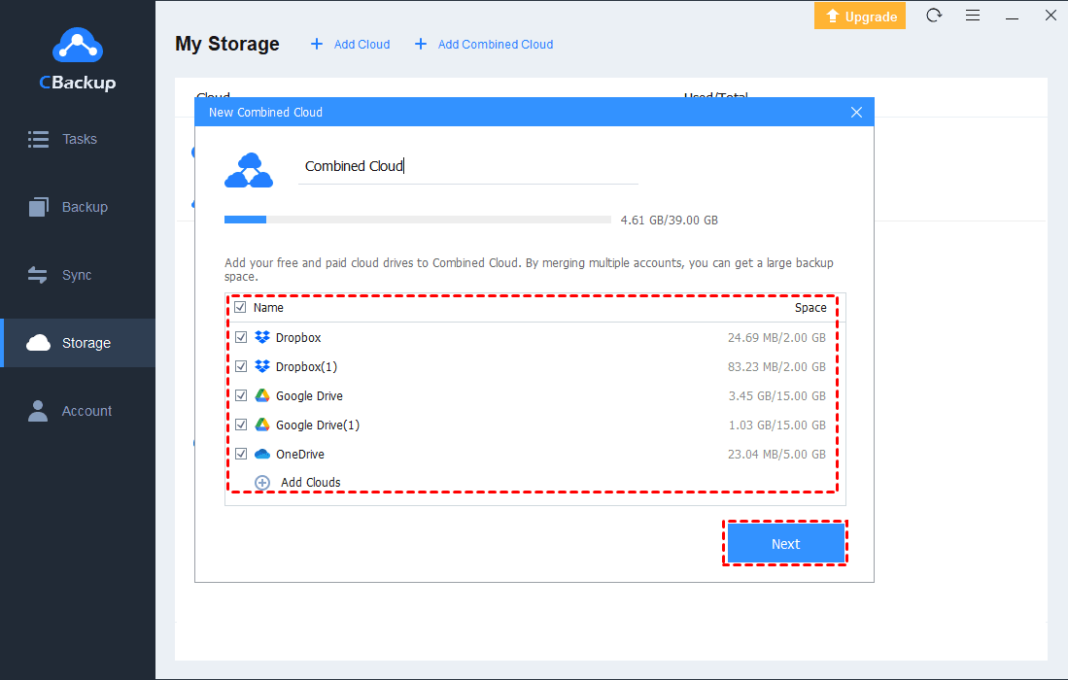Select the Sync sidebar icon
The width and height of the screenshot is (1068, 680).
[x=38, y=274]
